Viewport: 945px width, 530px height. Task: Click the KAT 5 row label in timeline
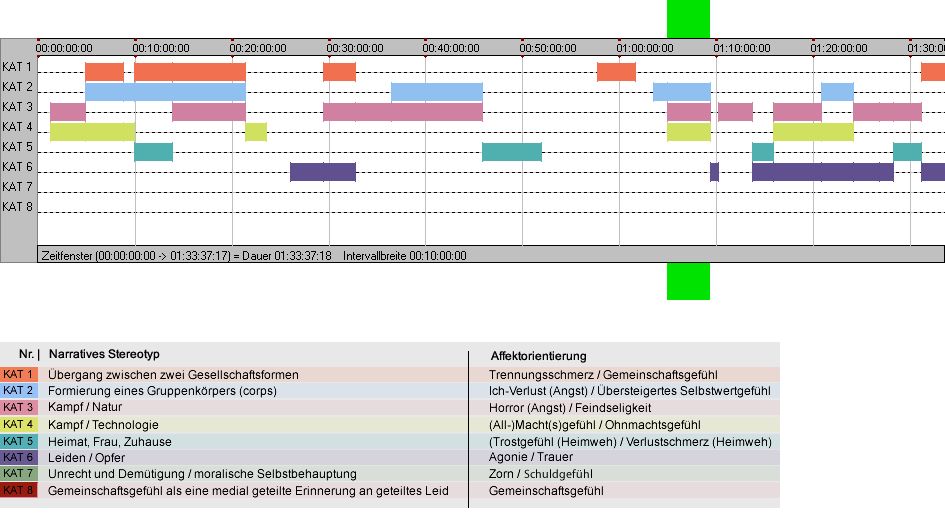[17, 147]
